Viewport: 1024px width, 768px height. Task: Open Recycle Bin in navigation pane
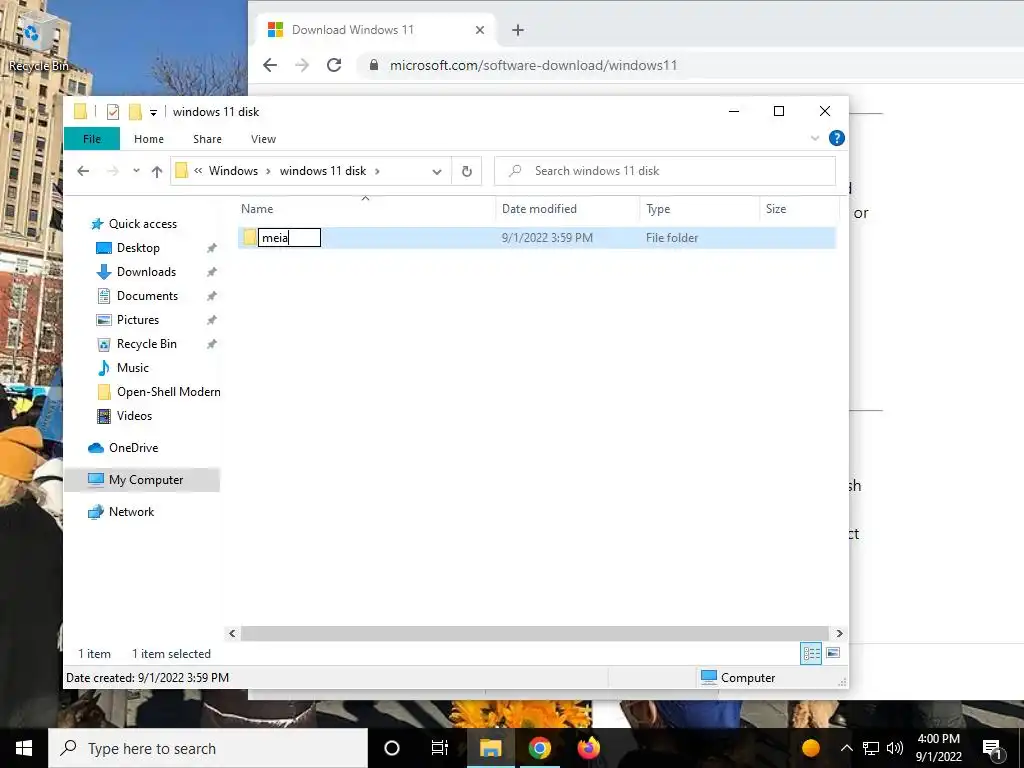click(146, 344)
